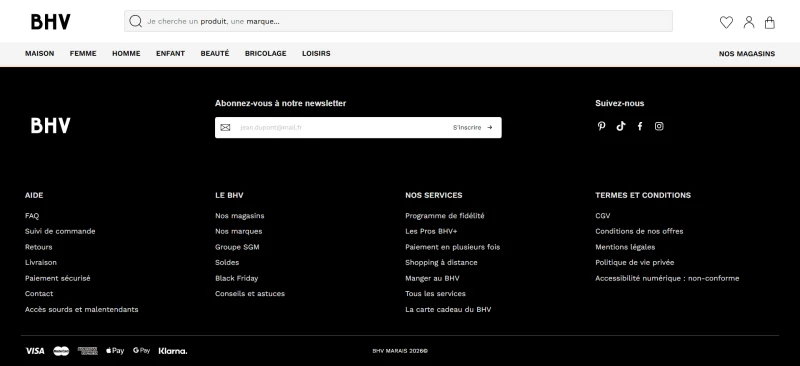Open Manger au BHV link
This screenshot has height=366, width=800.
coord(432,278)
